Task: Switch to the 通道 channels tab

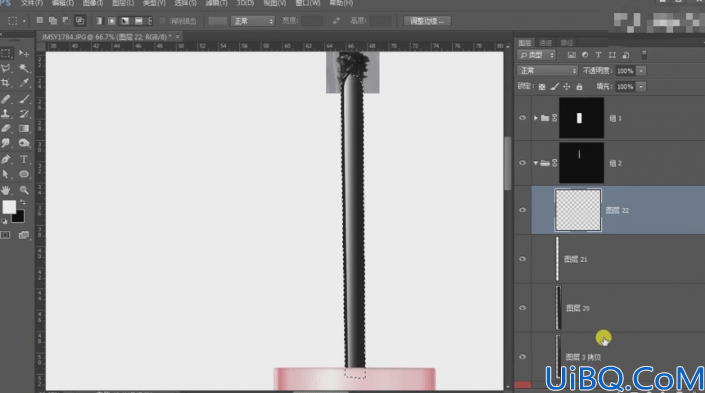Action: (x=545, y=43)
